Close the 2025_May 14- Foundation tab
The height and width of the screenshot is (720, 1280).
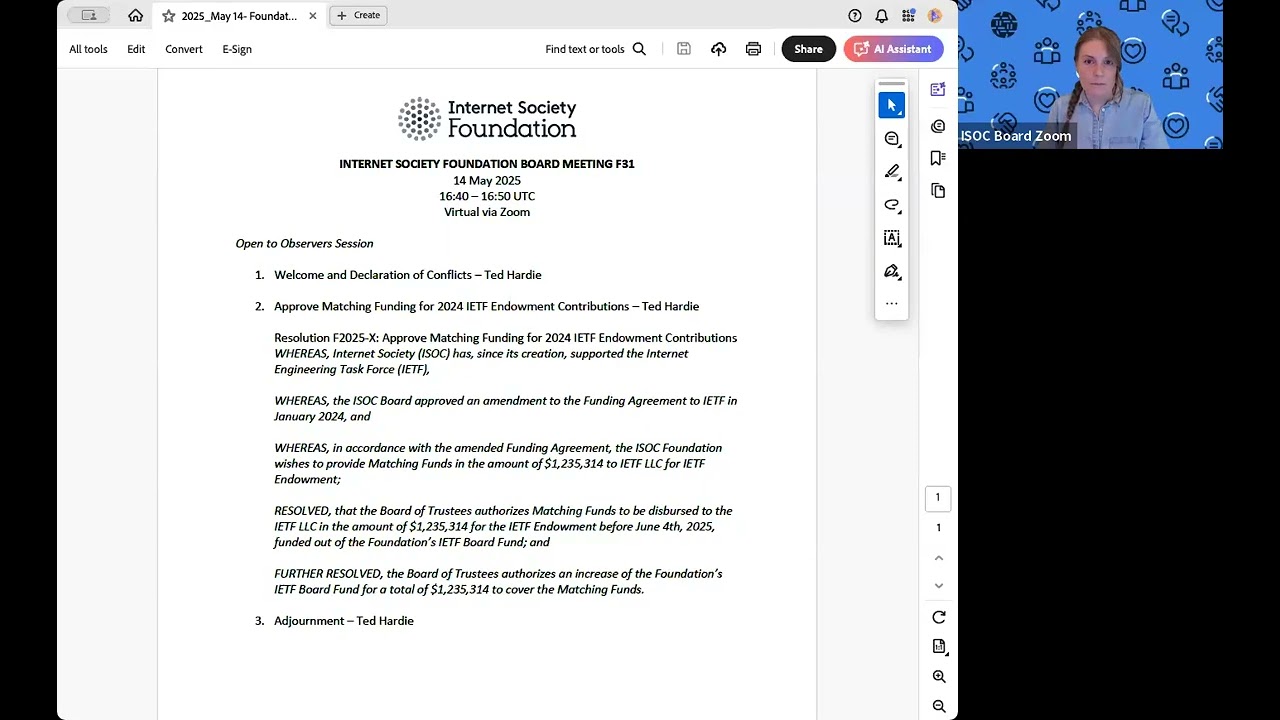pos(313,16)
